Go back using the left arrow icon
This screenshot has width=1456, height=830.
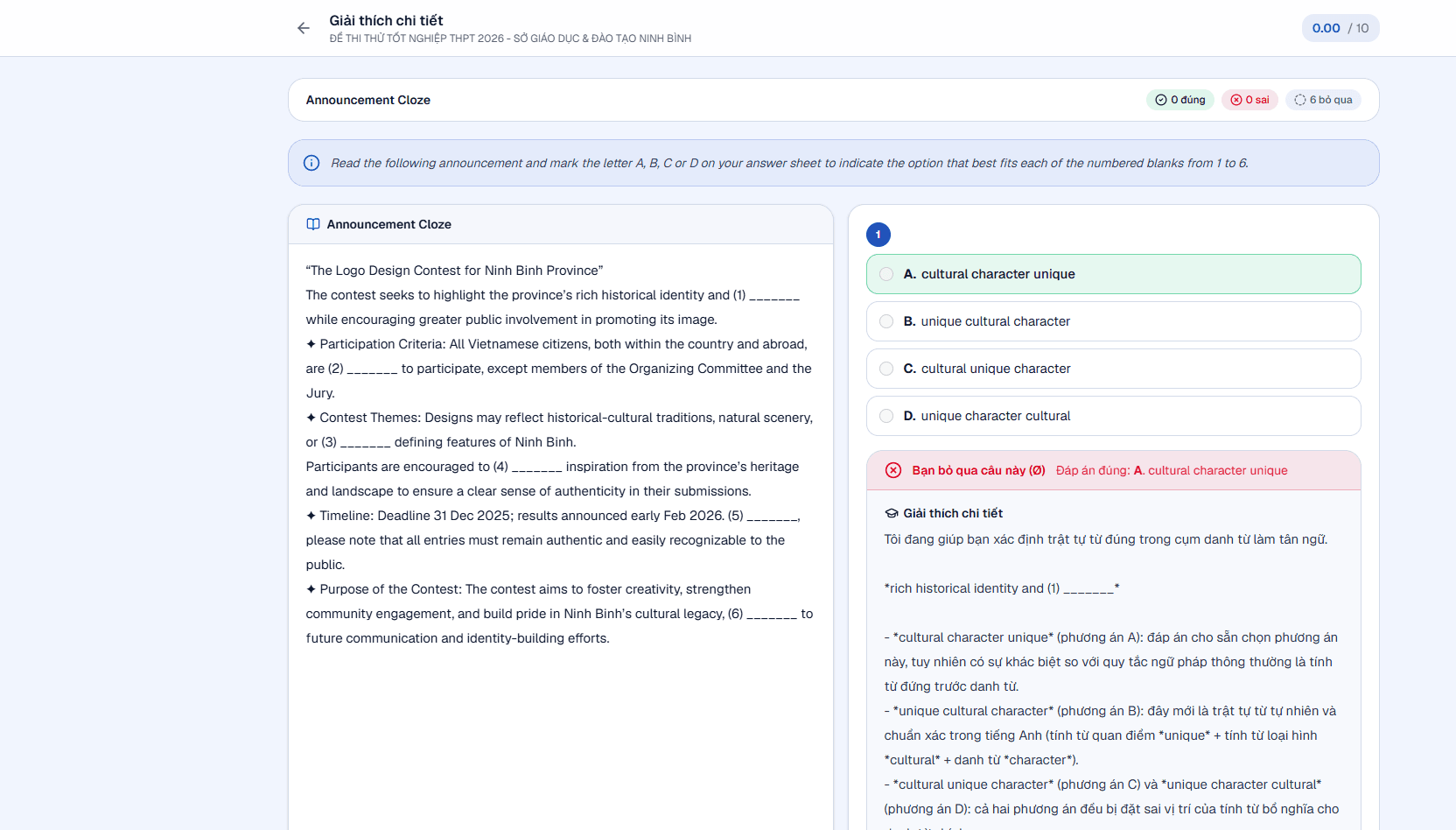(304, 28)
